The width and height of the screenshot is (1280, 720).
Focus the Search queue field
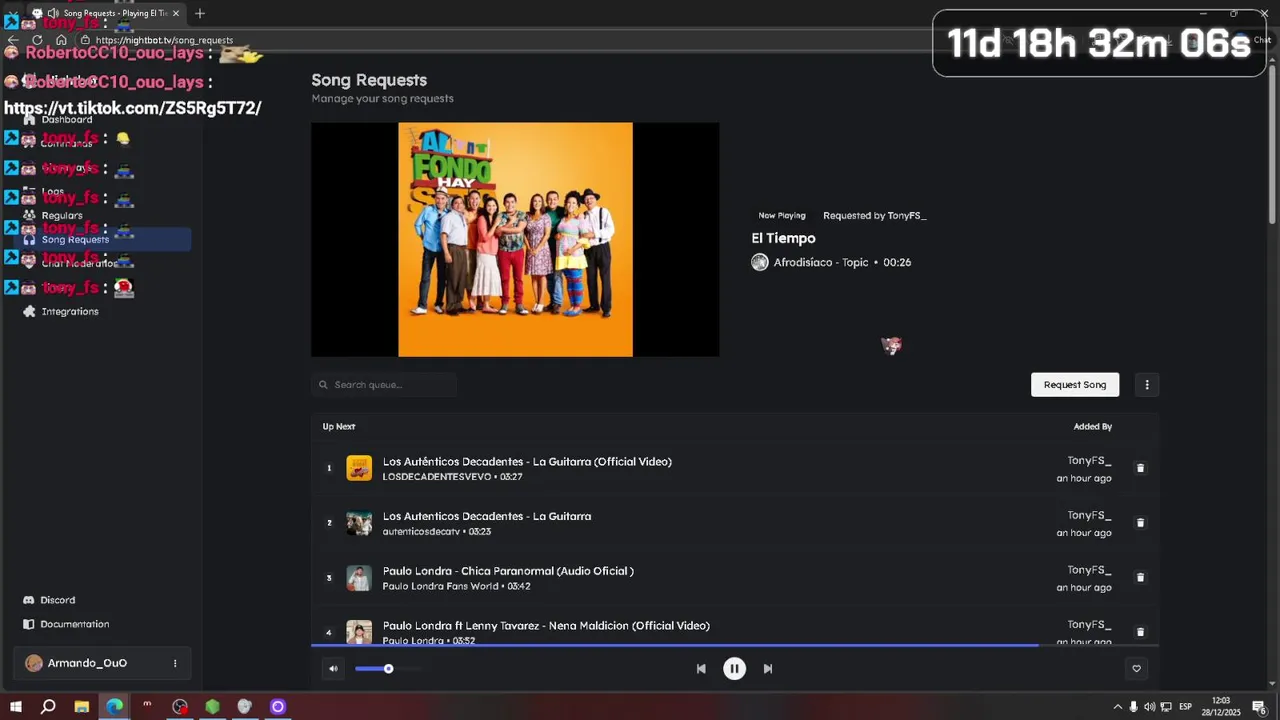pos(384,385)
